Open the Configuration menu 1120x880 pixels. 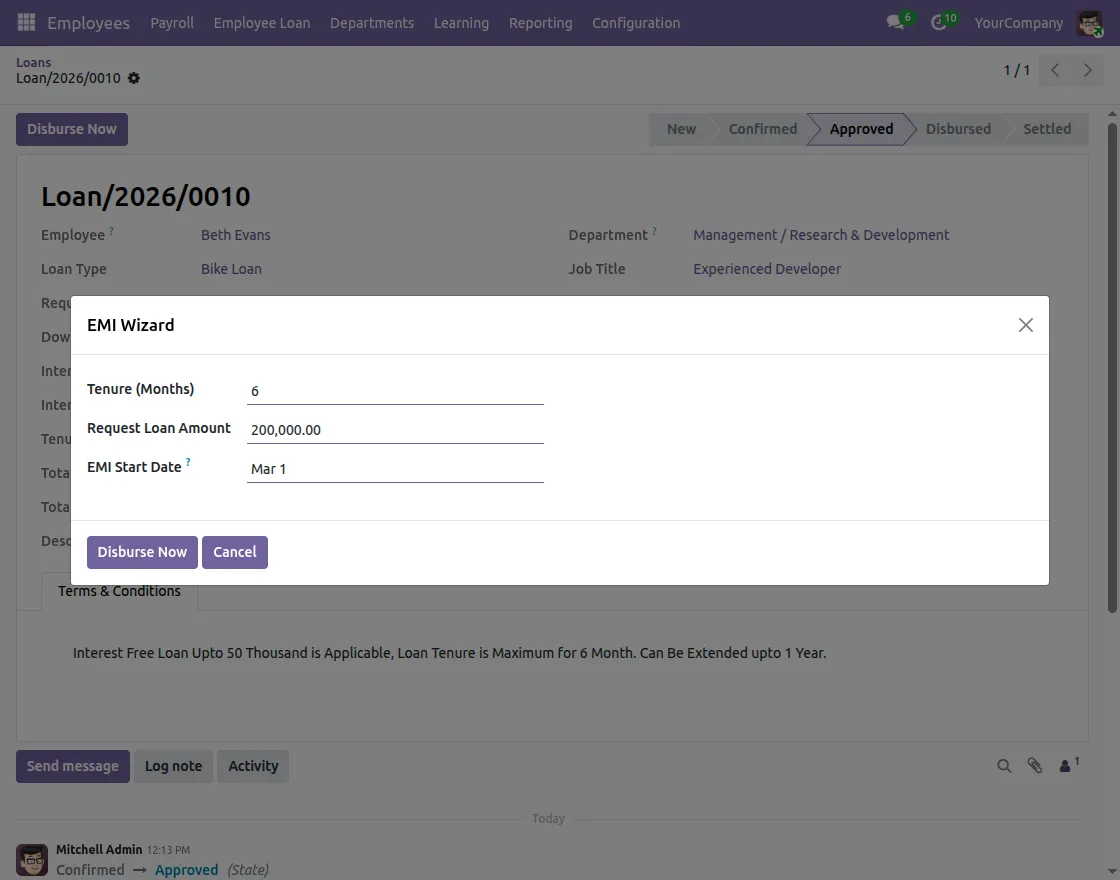[636, 22]
